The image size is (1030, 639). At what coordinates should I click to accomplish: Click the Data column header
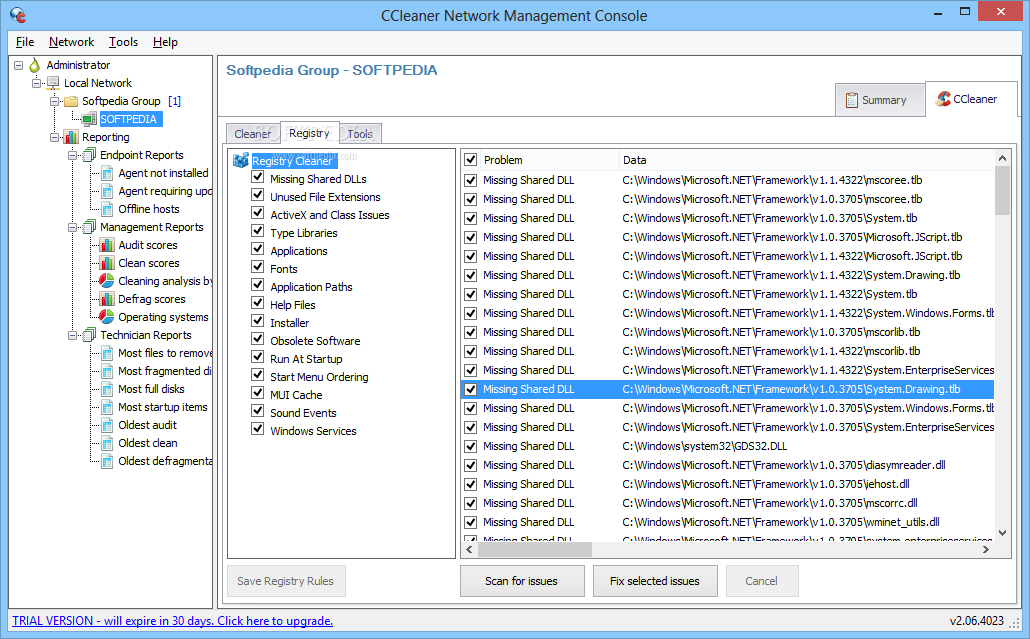[x=806, y=160]
